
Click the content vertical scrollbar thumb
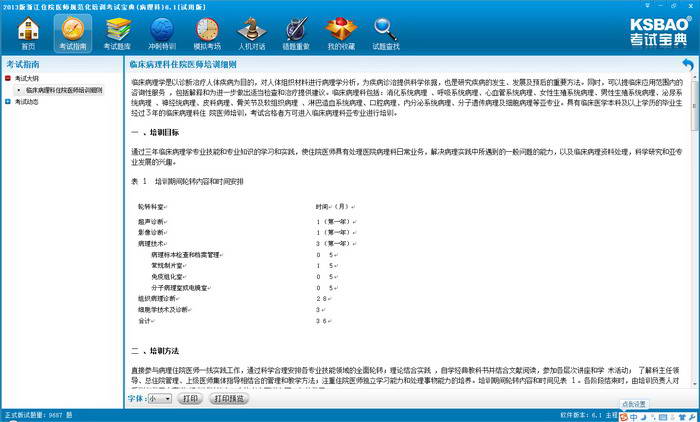click(695, 106)
